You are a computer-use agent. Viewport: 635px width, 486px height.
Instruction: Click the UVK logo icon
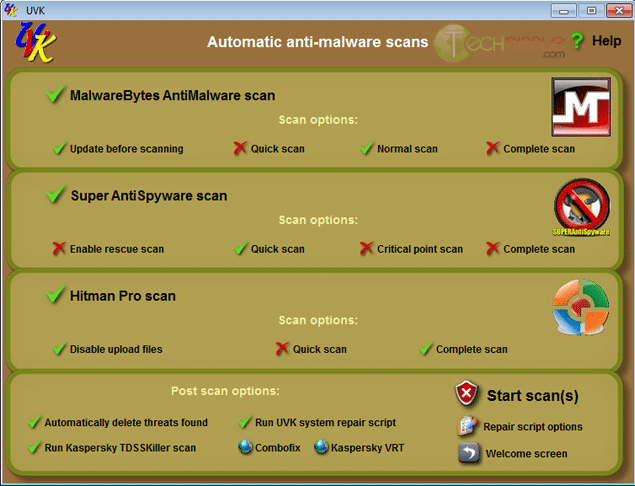pyautogui.click(x=36, y=43)
